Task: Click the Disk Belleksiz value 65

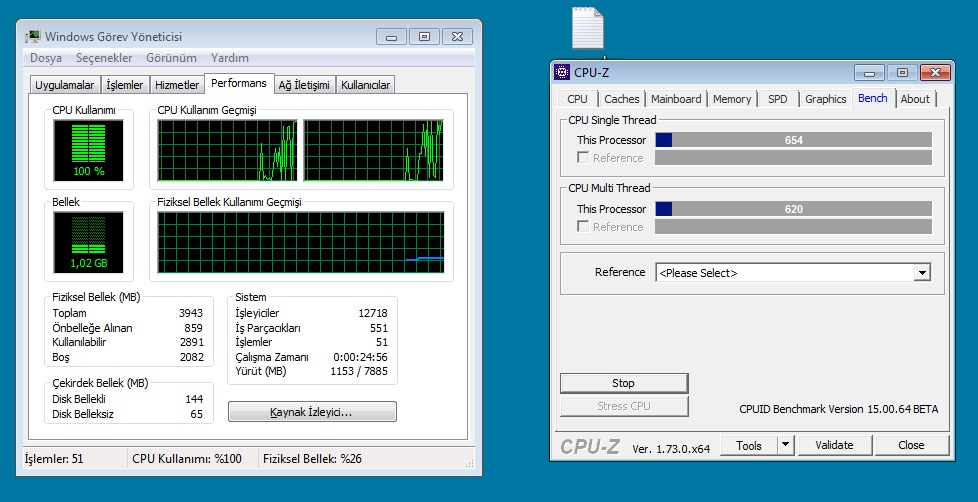Action: point(196,414)
